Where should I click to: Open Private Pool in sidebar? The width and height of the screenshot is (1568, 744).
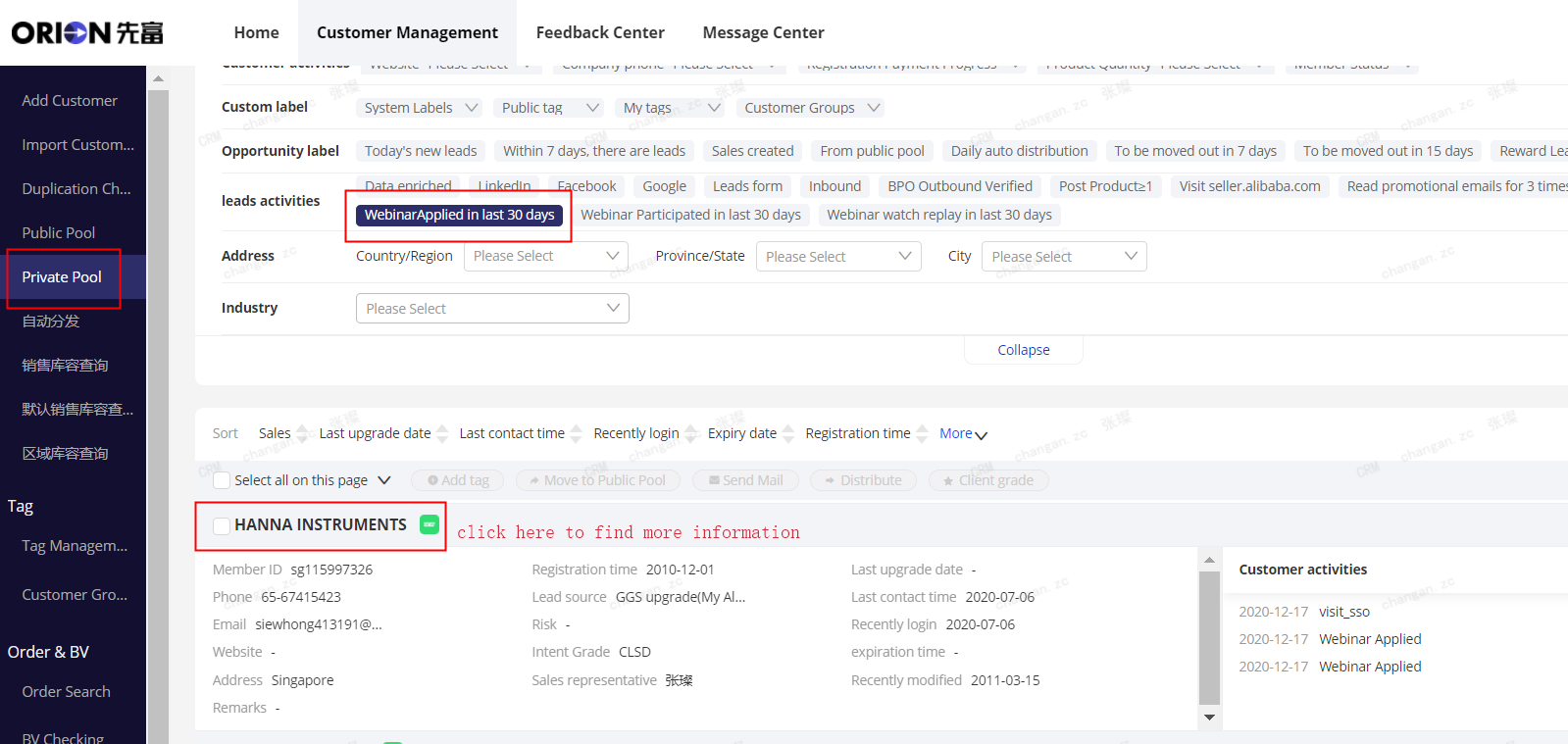point(63,277)
